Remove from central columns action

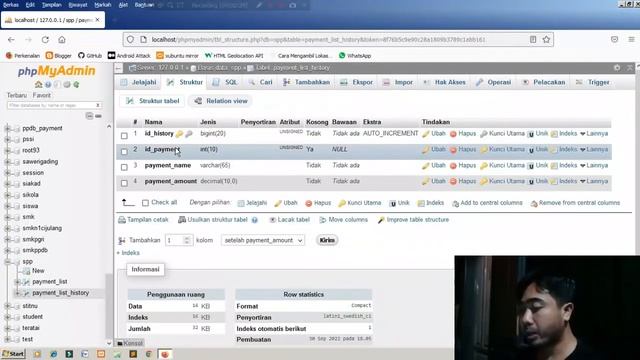pos(575,203)
